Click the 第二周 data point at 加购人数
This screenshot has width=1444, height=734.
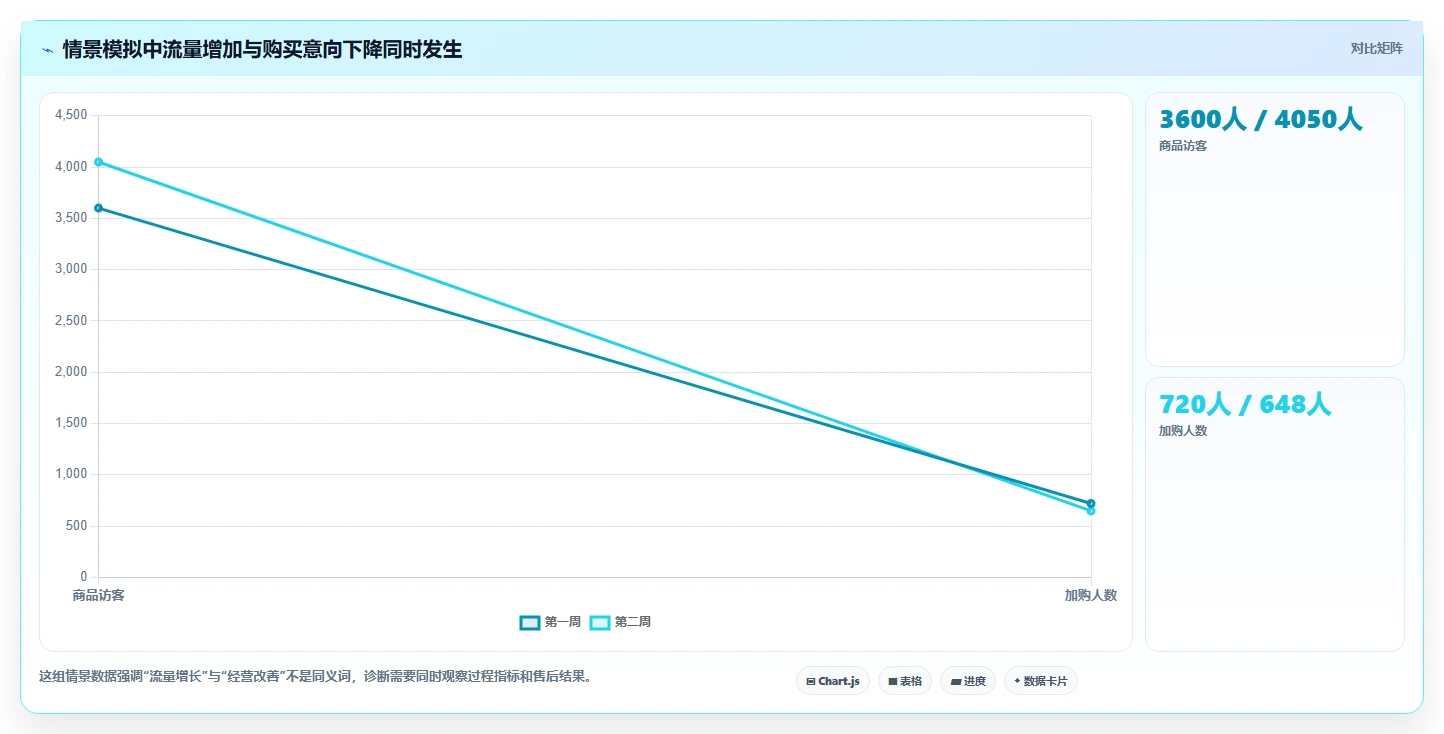tap(1091, 511)
